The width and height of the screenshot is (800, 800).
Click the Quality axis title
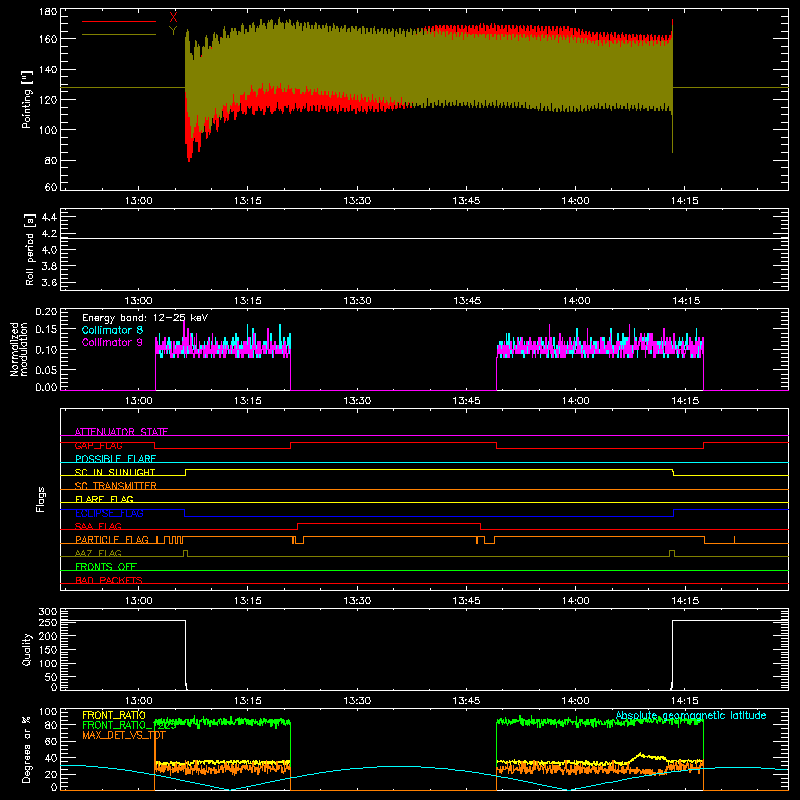(x=27, y=649)
